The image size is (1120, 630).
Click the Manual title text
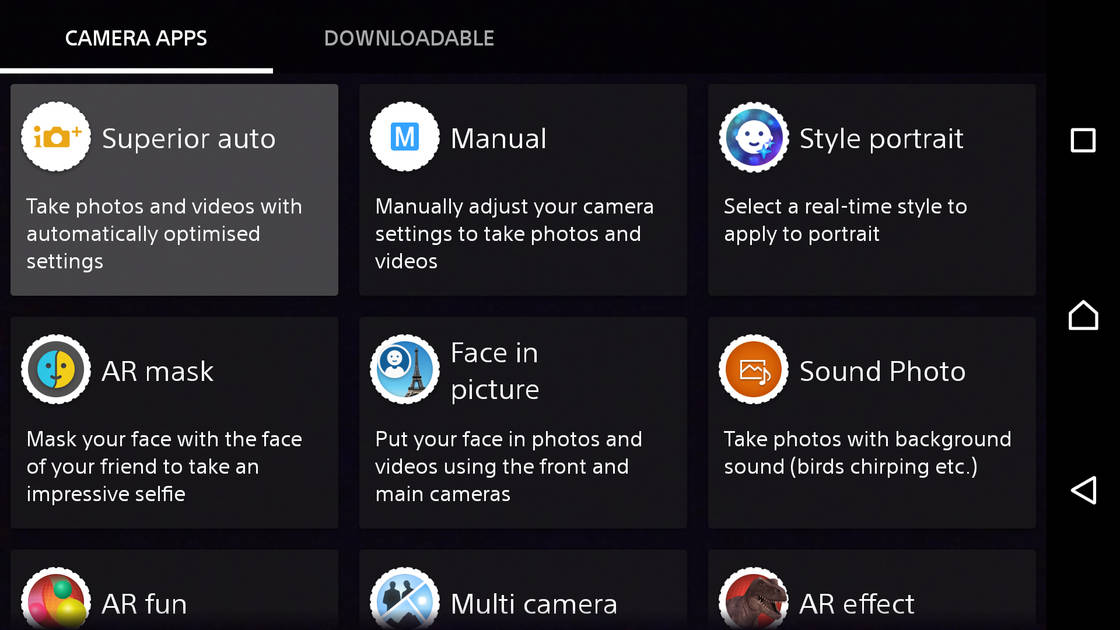click(x=498, y=139)
